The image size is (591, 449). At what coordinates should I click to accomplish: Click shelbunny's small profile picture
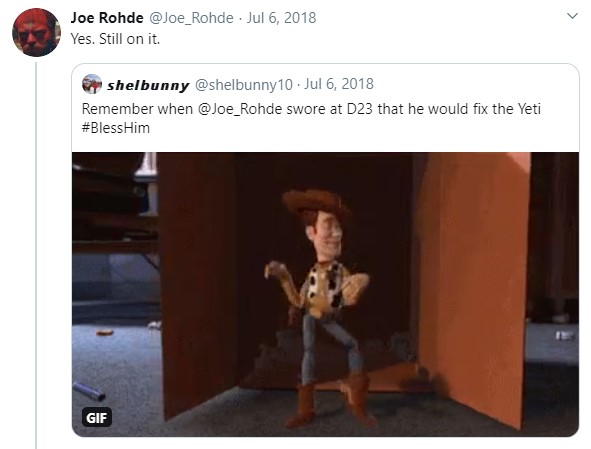(x=92, y=84)
